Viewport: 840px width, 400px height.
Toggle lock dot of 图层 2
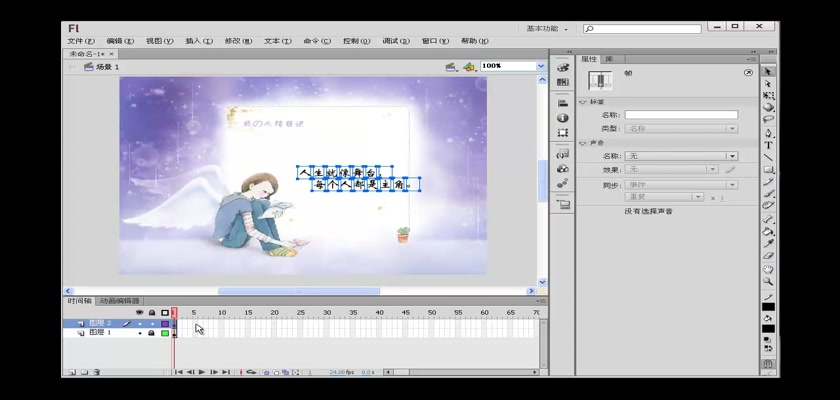pyautogui.click(x=152, y=323)
